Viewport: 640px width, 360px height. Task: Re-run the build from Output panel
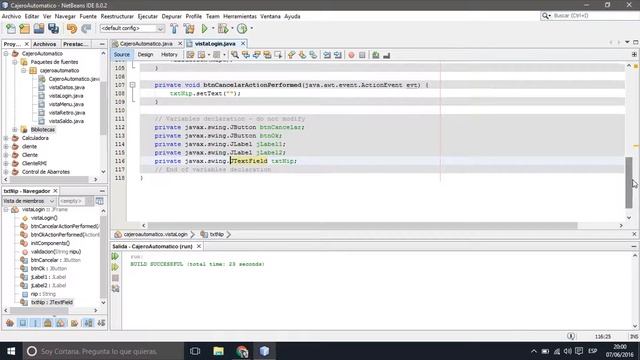tap(116, 256)
